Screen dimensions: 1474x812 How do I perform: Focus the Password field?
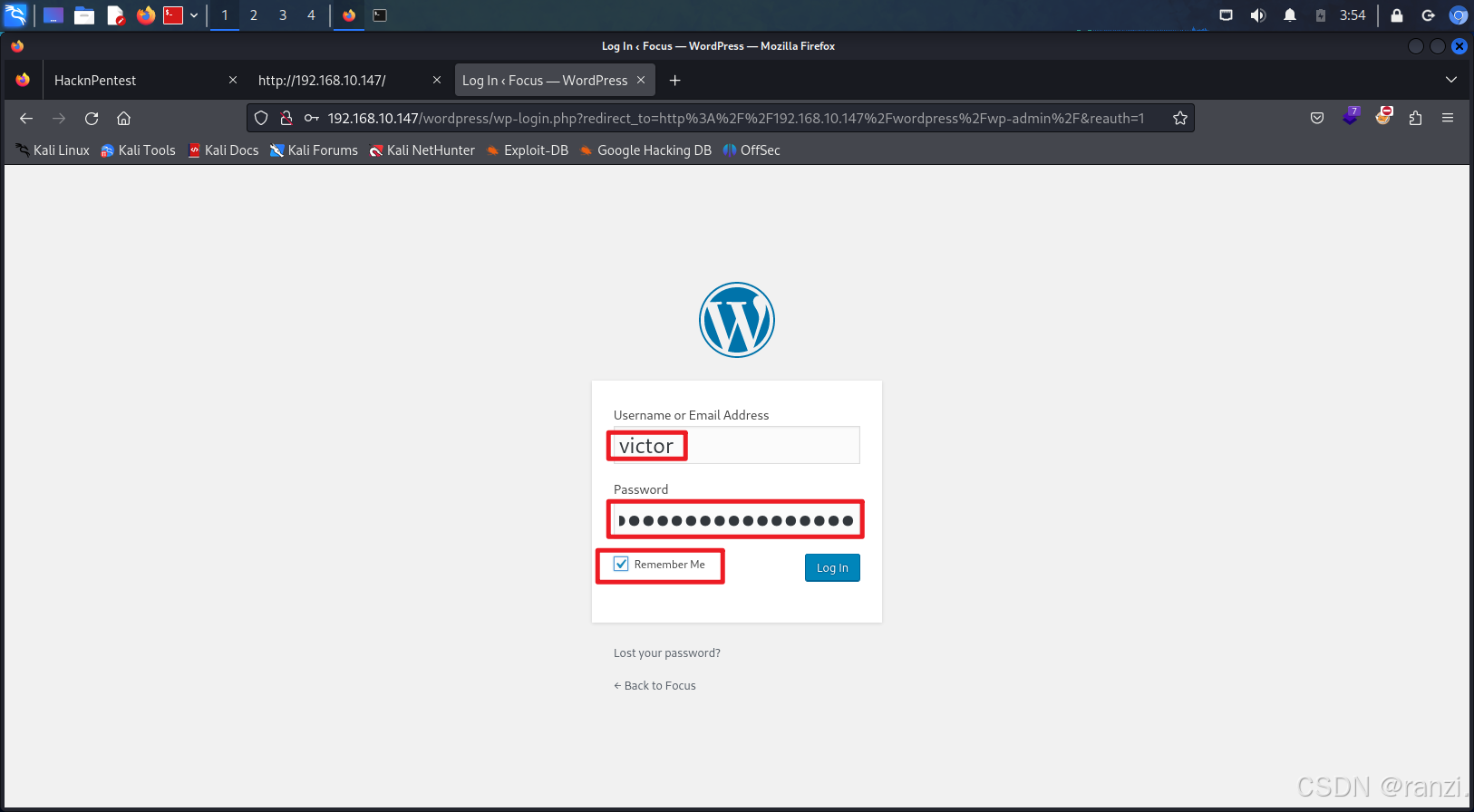point(737,519)
